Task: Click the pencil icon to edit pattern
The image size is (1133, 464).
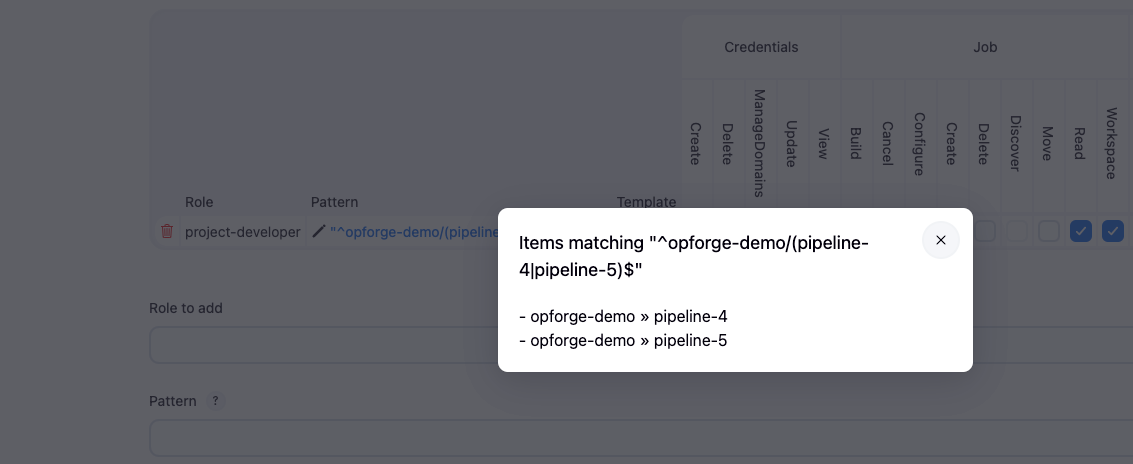Action: (319, 231)
